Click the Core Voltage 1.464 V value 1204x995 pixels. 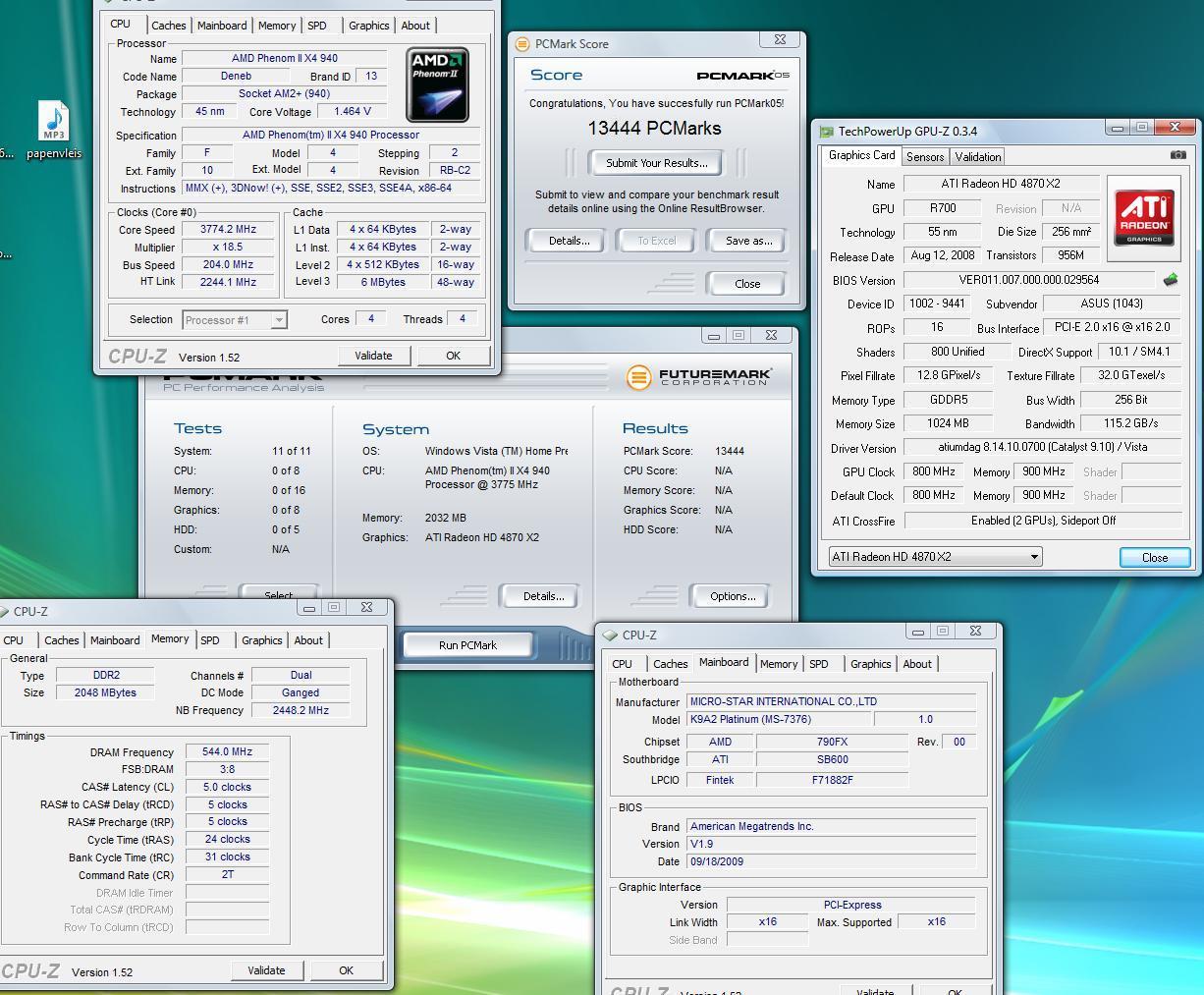click(352, 112)
